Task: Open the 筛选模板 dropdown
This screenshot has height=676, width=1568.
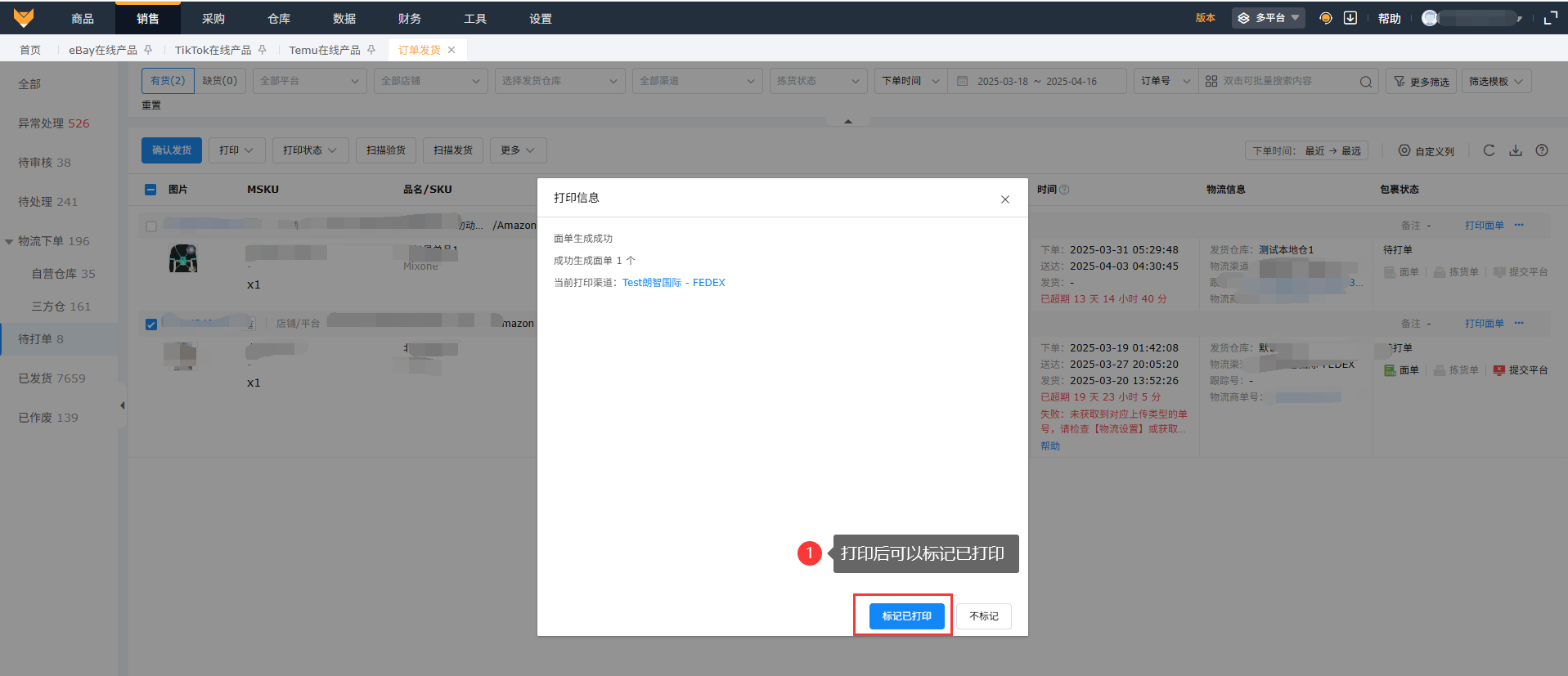Action: [x=1496, y=82]
